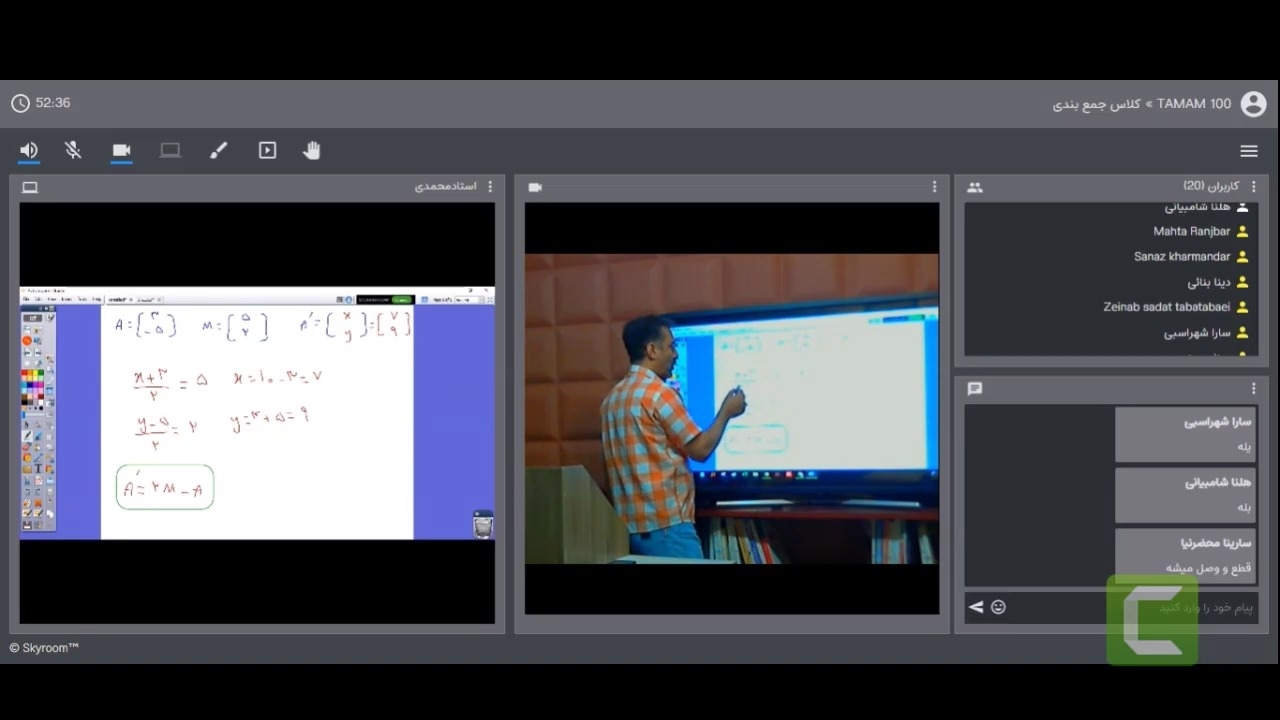Open the chat panel options menu
Image resolution: width=1280 pixels, height=720 pixels.
1253,389
